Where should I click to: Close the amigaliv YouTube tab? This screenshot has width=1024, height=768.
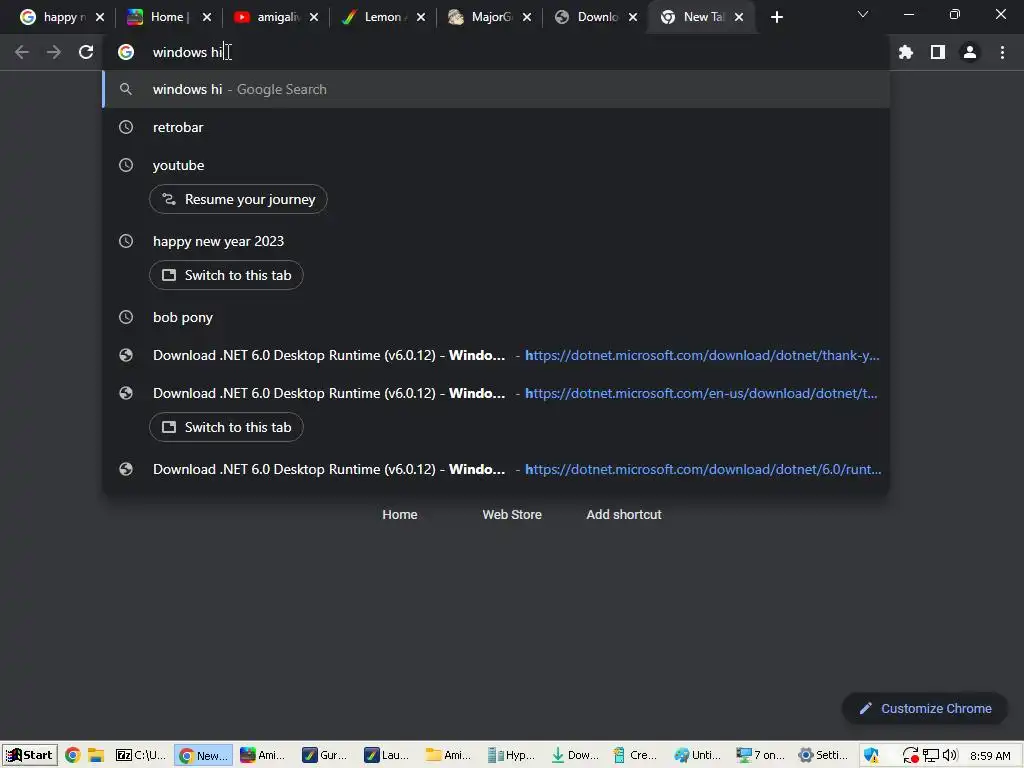313,17
